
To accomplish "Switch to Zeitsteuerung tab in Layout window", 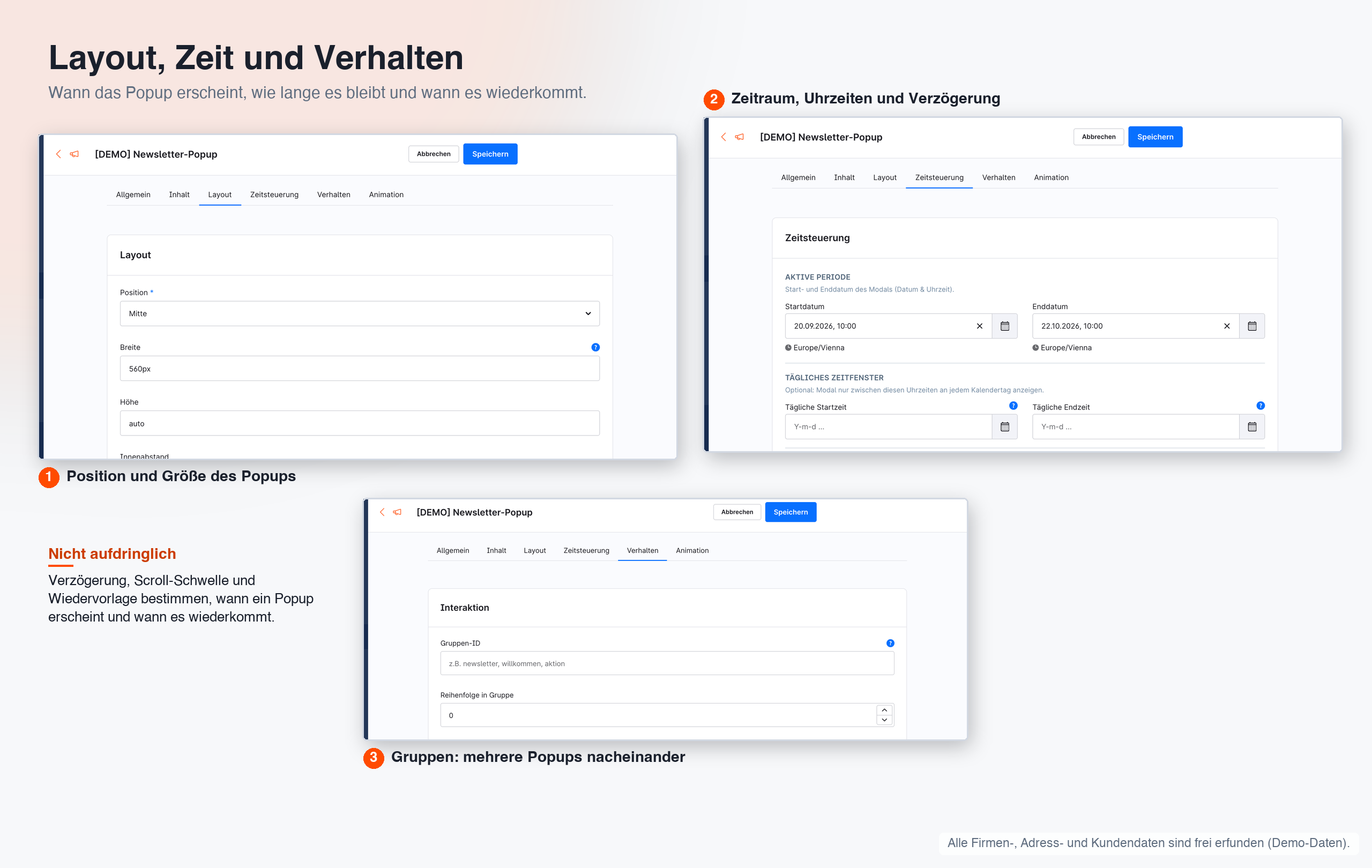I will pyautogui.click(x=274, y=194).
